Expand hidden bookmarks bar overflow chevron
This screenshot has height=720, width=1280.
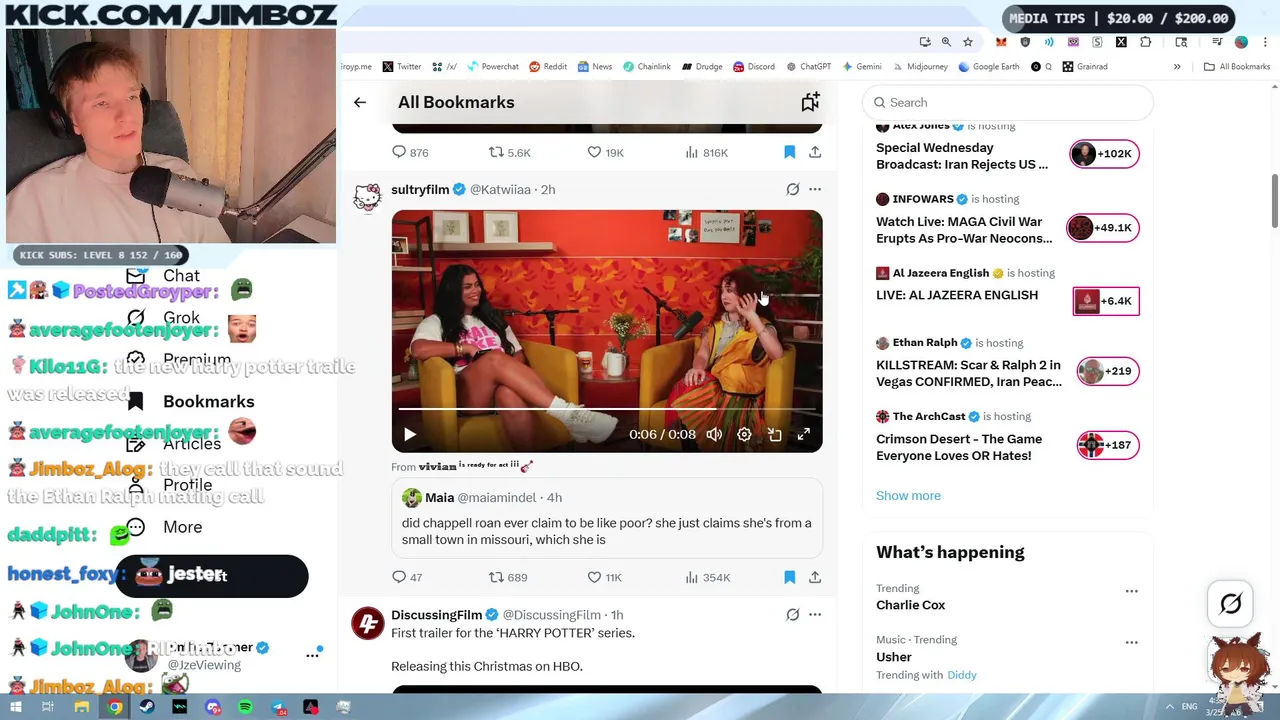1177,67
